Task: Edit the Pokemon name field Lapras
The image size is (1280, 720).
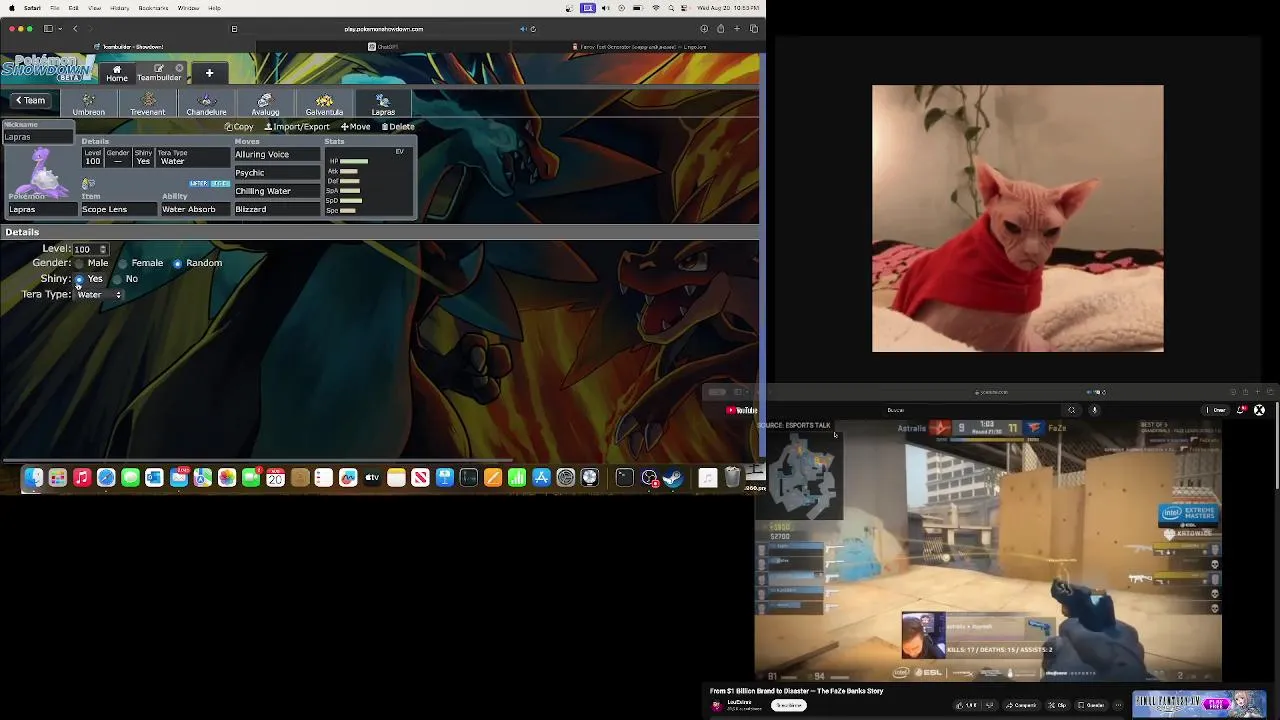Action: [x=42, y=209]
